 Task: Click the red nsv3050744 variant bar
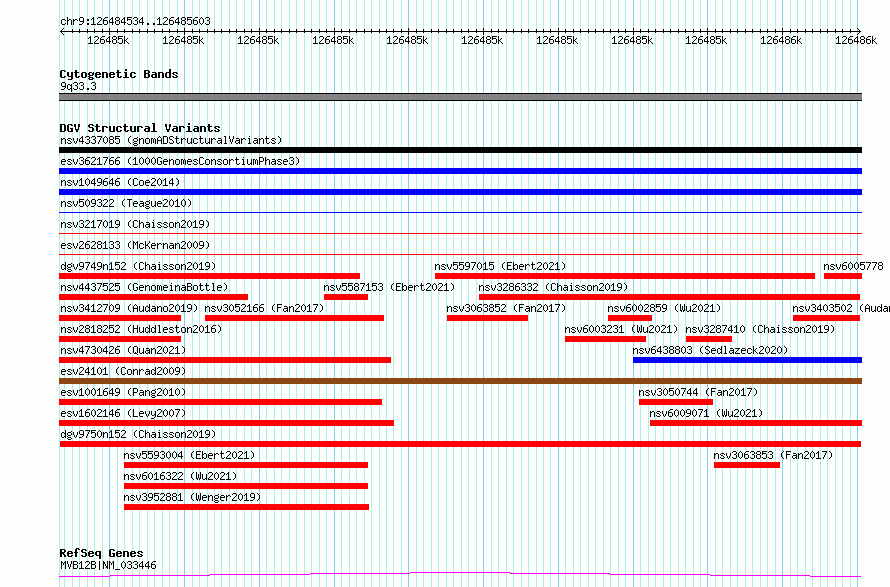pos(675,402)
